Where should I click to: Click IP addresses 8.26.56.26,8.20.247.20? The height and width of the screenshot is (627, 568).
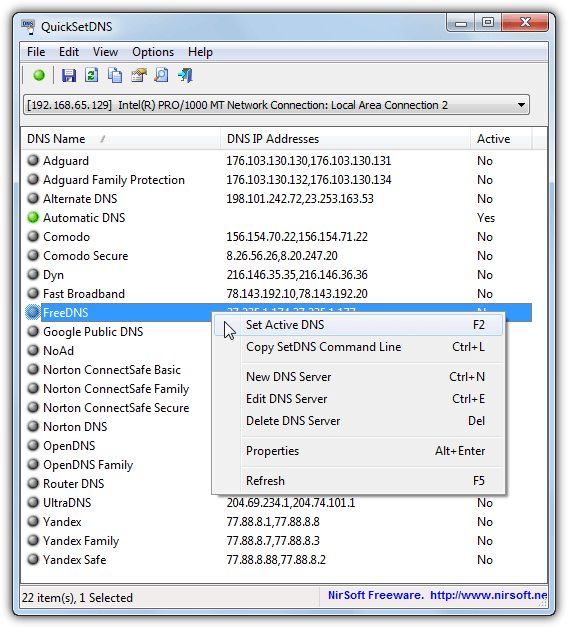(x=282, y=256)
